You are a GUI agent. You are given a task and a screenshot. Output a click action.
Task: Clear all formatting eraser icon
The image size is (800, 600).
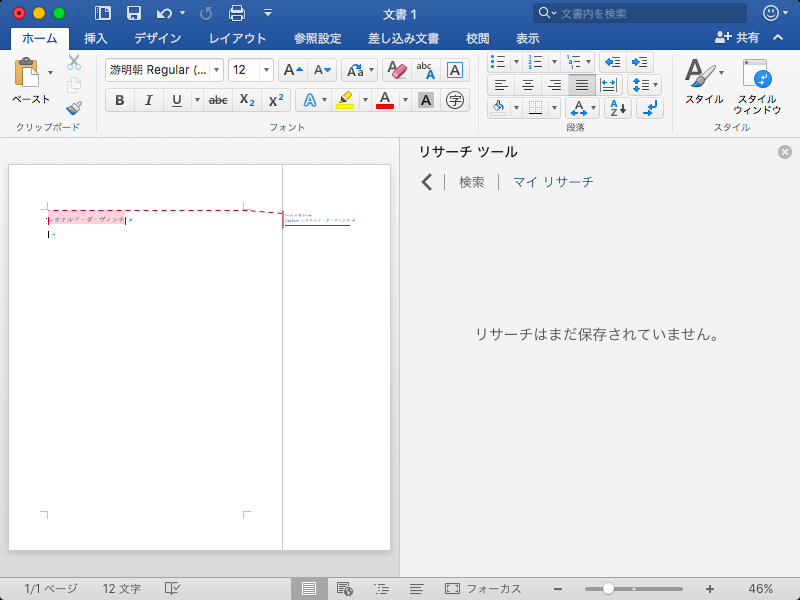pos(396,70)
